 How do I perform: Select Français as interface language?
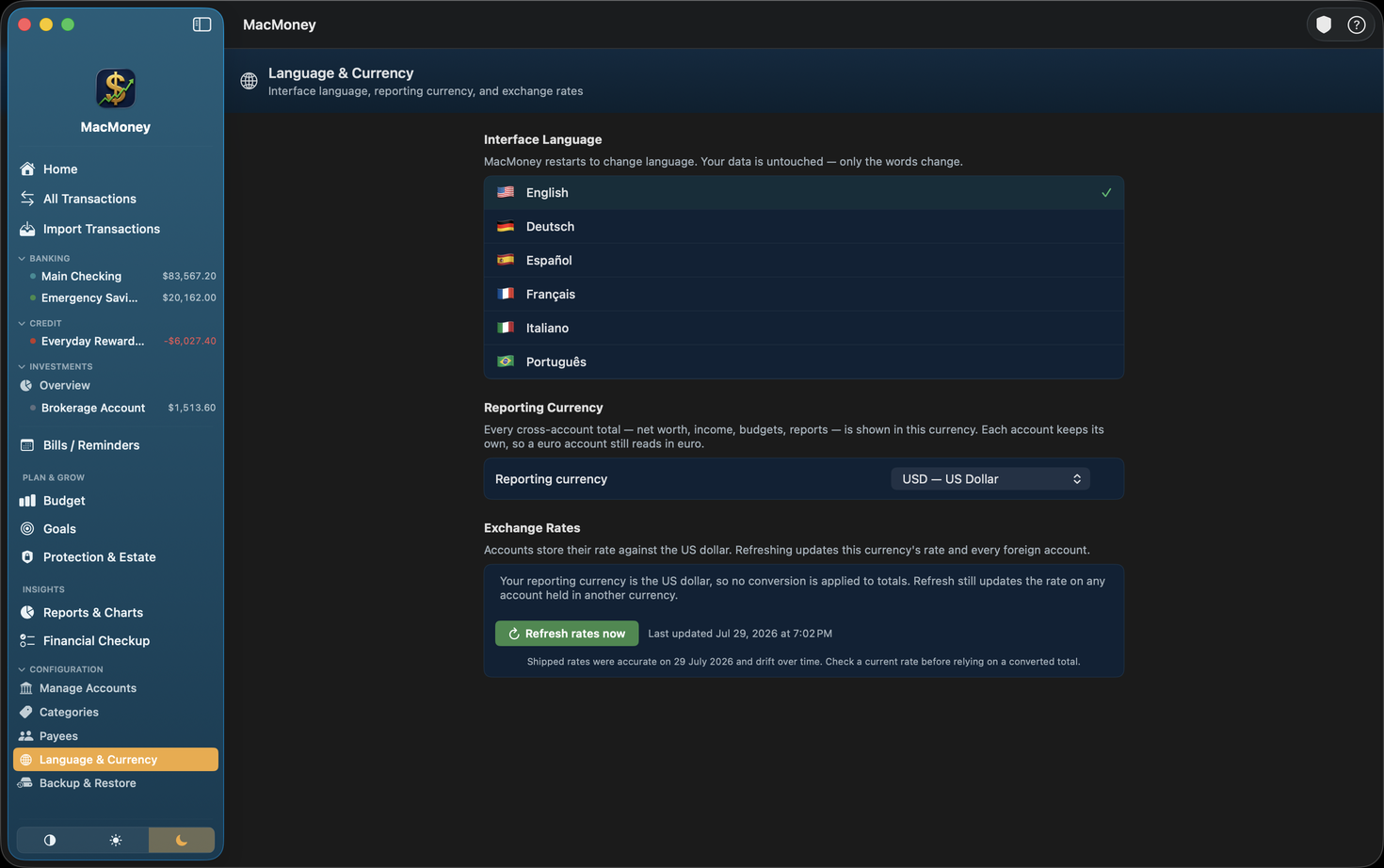804,295
